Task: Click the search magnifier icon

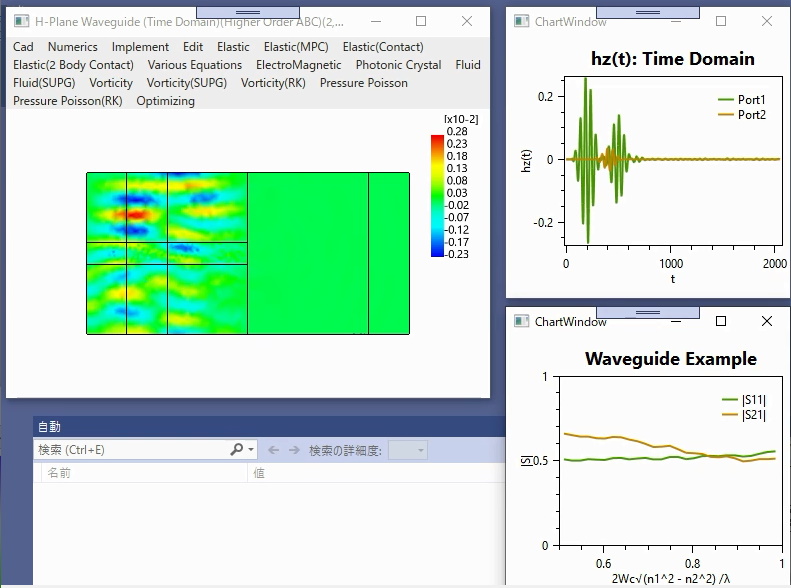Action: [237, 449]
